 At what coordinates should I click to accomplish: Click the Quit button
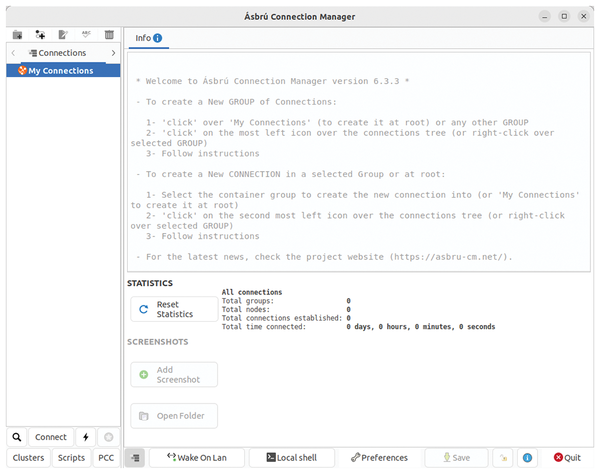(567, 458)
